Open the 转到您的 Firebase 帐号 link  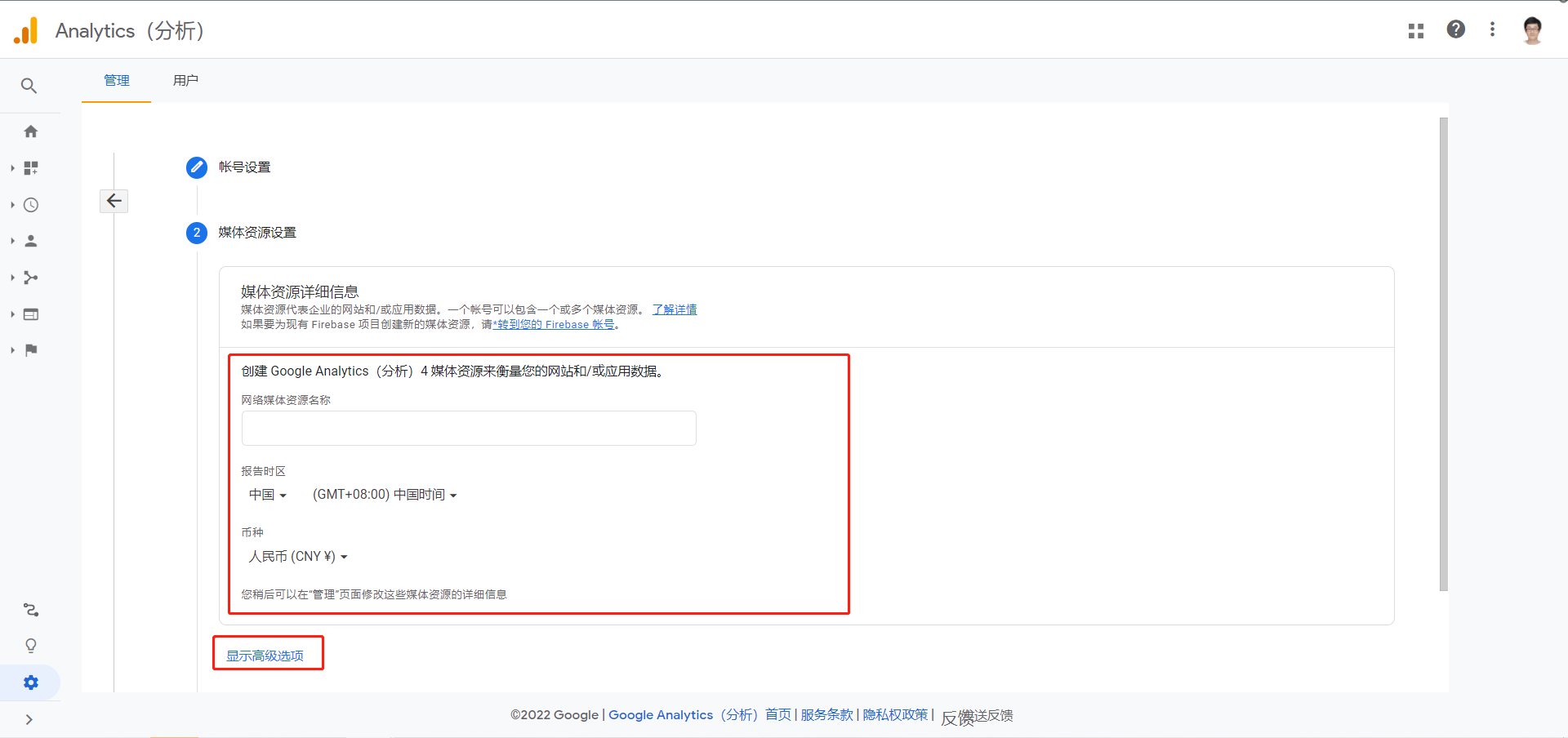click(x=555, y=324)
